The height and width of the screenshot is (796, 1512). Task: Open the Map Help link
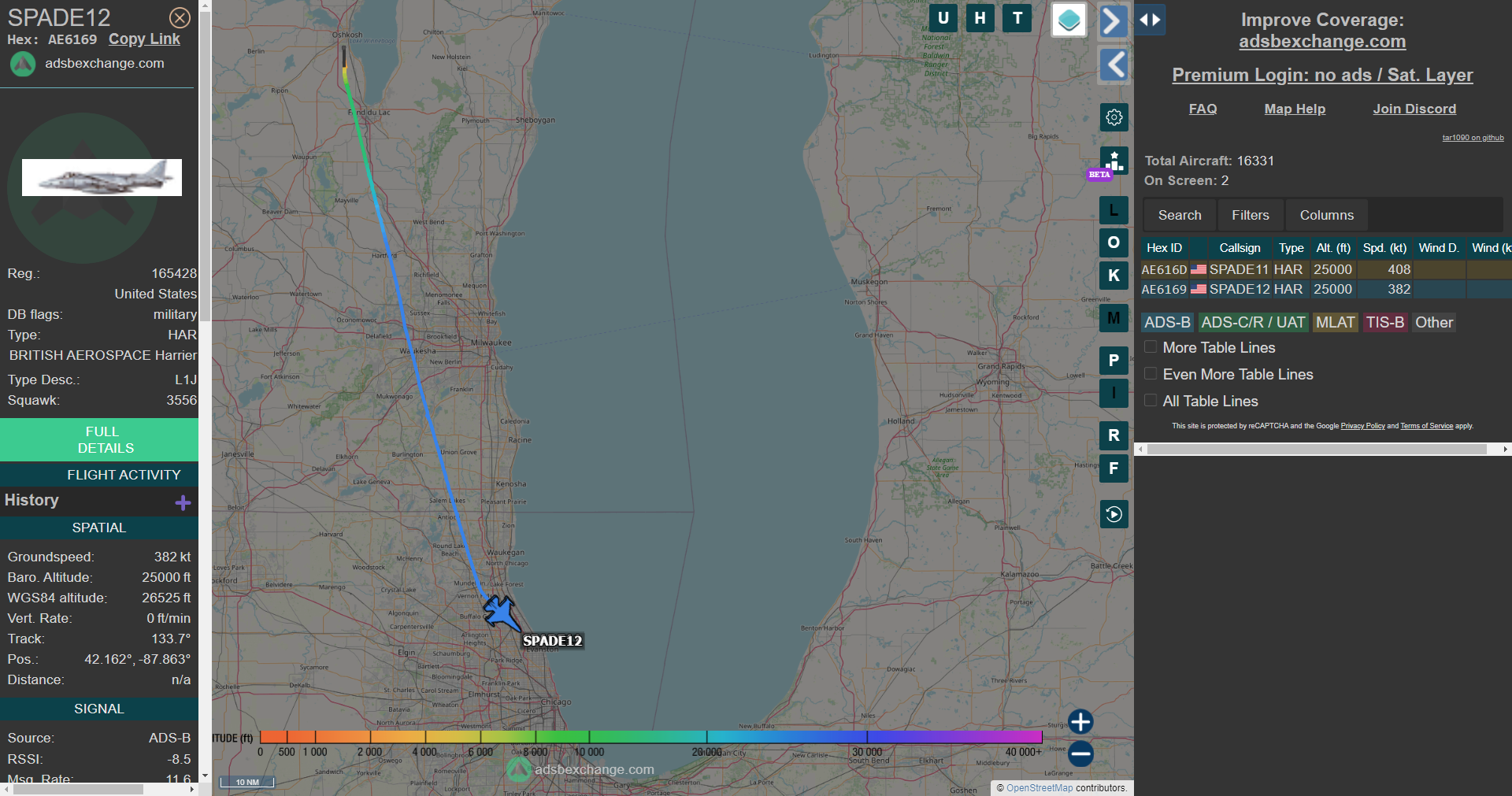pos(1295,109)
